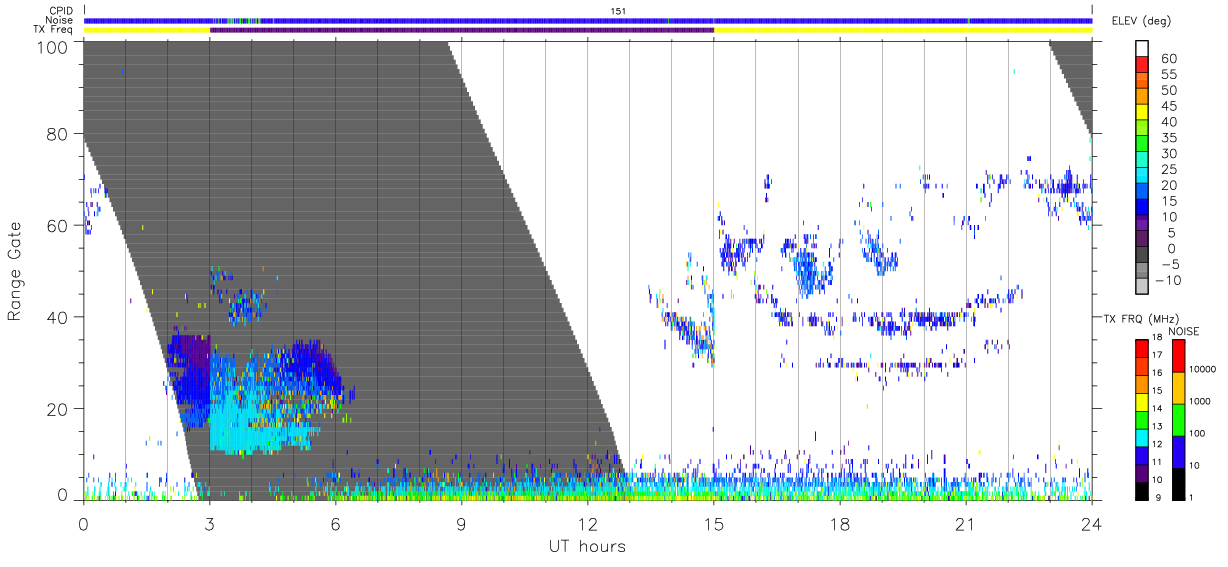Click x-axis tick label "18" under UT hours
The width and height of the screenshot is (1228, 567).
coord(839,523)
